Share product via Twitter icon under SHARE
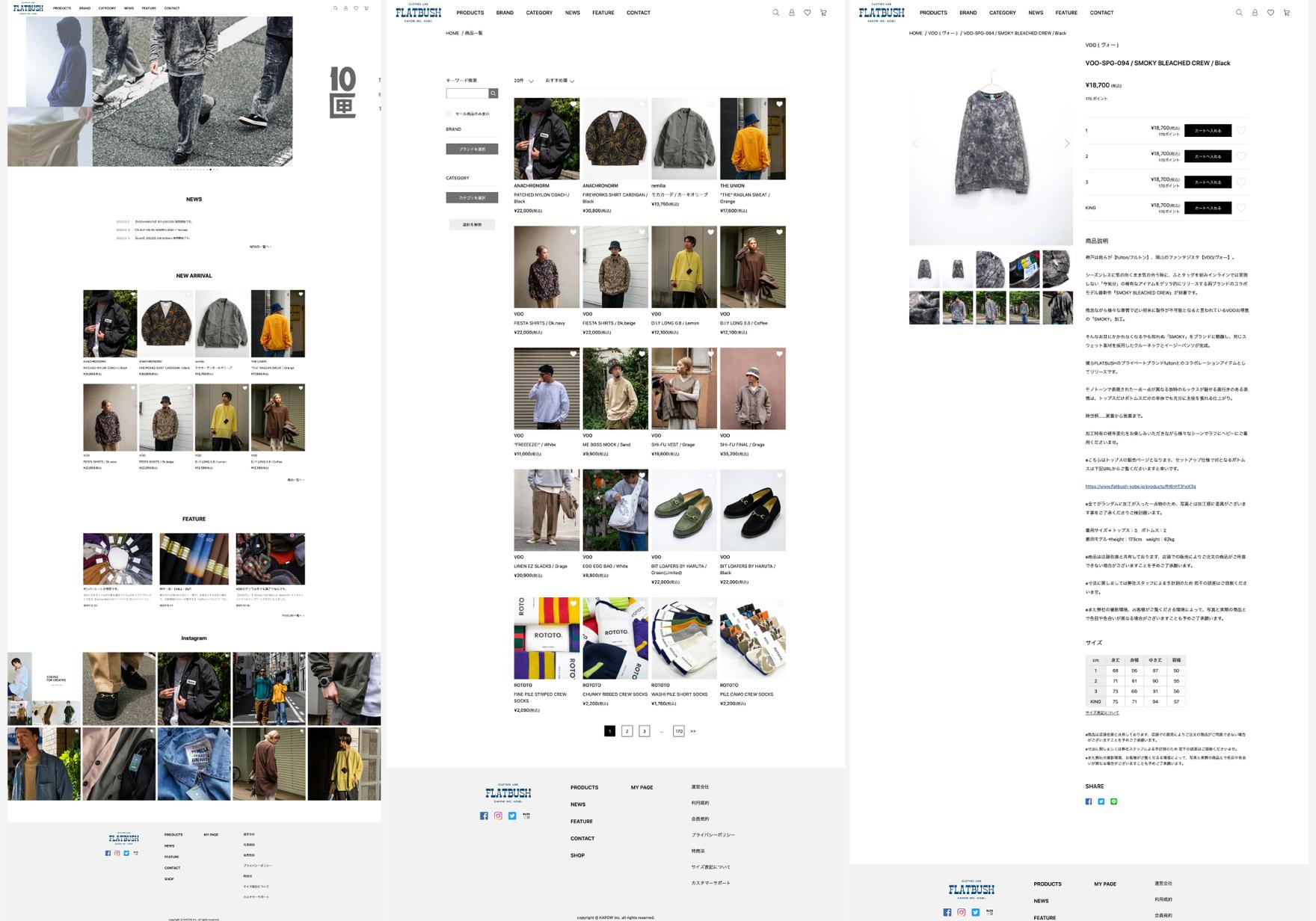This screenshot has height=921, width=1316. [1101, 801]
